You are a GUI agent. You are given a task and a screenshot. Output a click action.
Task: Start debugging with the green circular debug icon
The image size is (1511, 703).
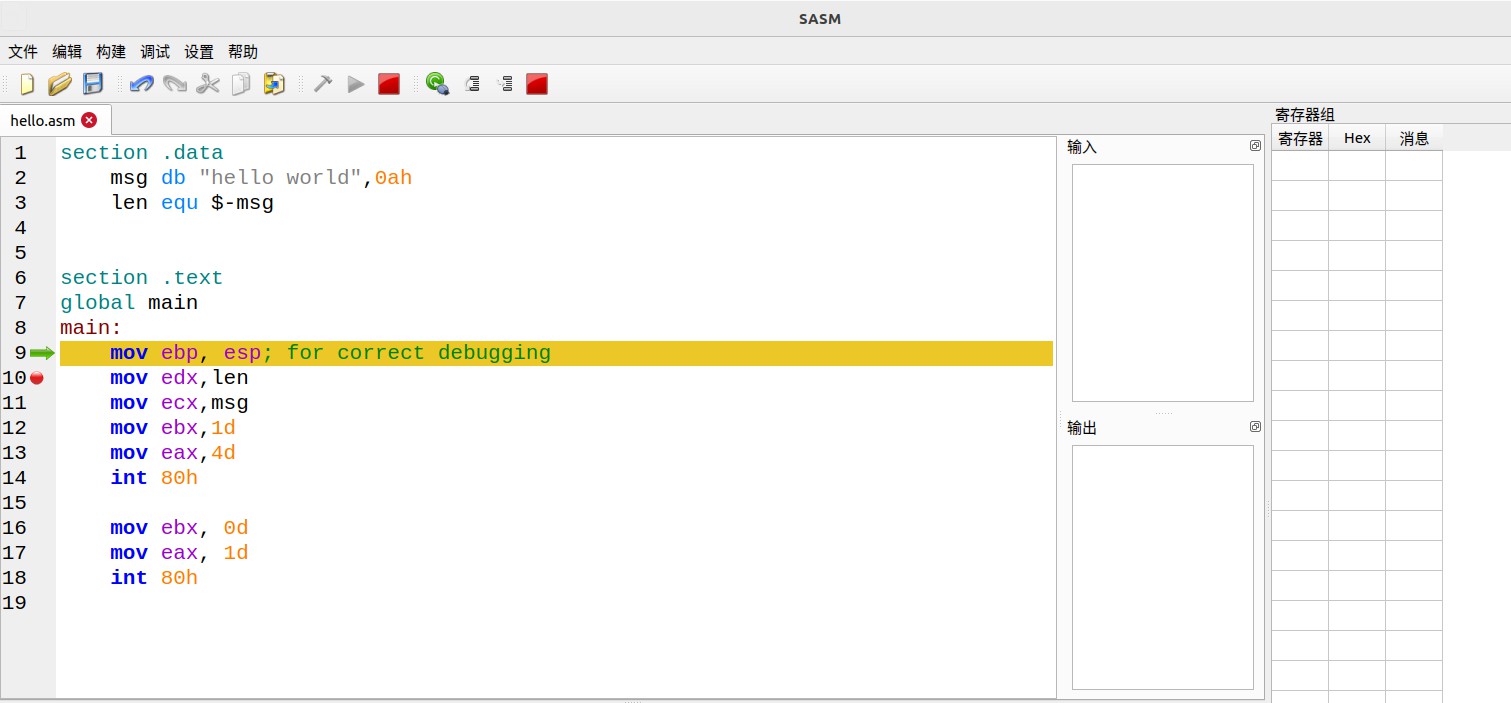click(436, 84)
